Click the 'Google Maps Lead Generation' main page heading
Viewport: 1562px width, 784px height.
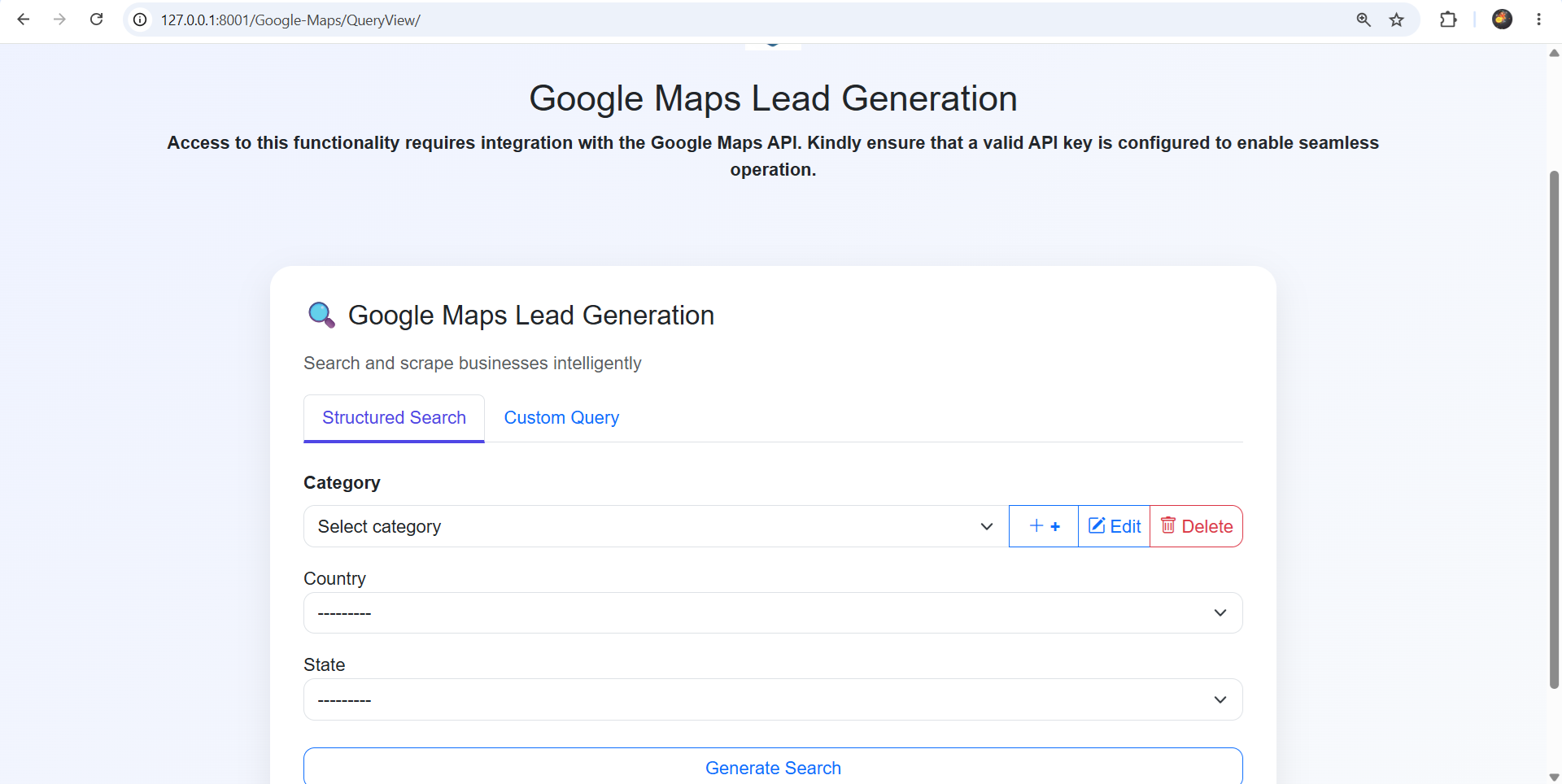point(773,98)
